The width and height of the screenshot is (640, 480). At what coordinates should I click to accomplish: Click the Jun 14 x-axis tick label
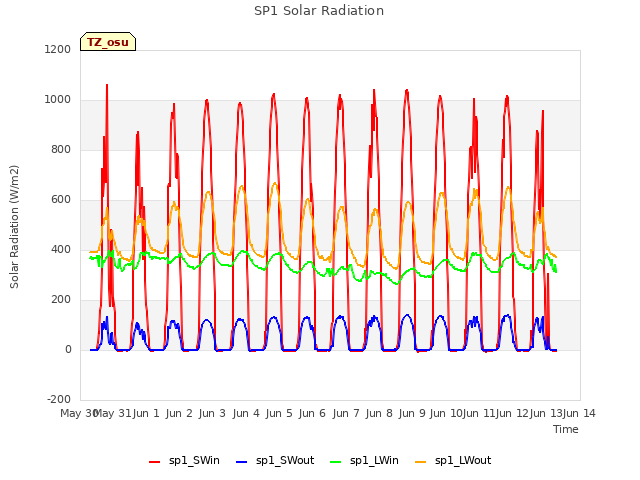(x=579, y=413)
